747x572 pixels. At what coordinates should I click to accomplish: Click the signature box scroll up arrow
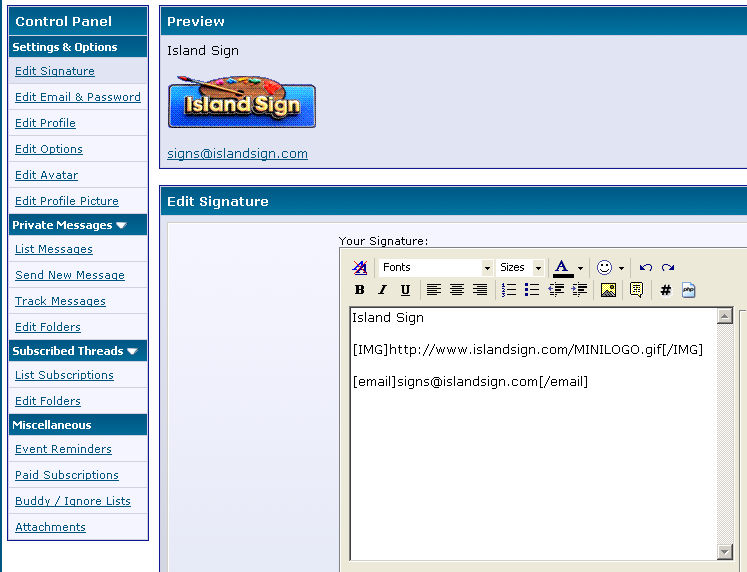725,316
